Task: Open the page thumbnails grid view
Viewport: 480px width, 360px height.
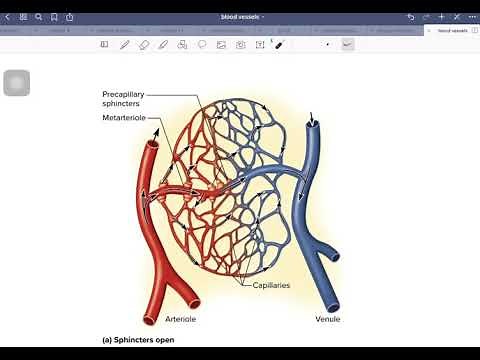Action: coord(23,17)
